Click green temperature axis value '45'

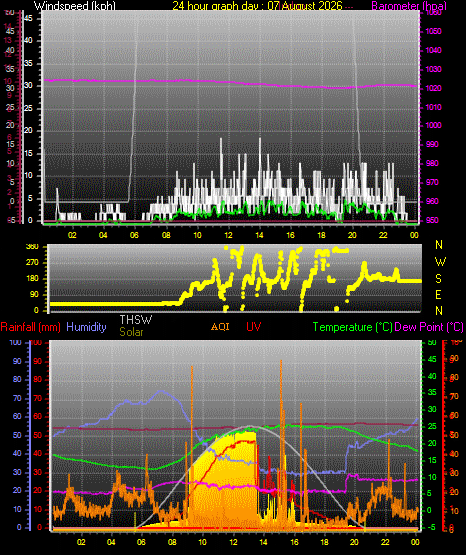tap(432, 359)
